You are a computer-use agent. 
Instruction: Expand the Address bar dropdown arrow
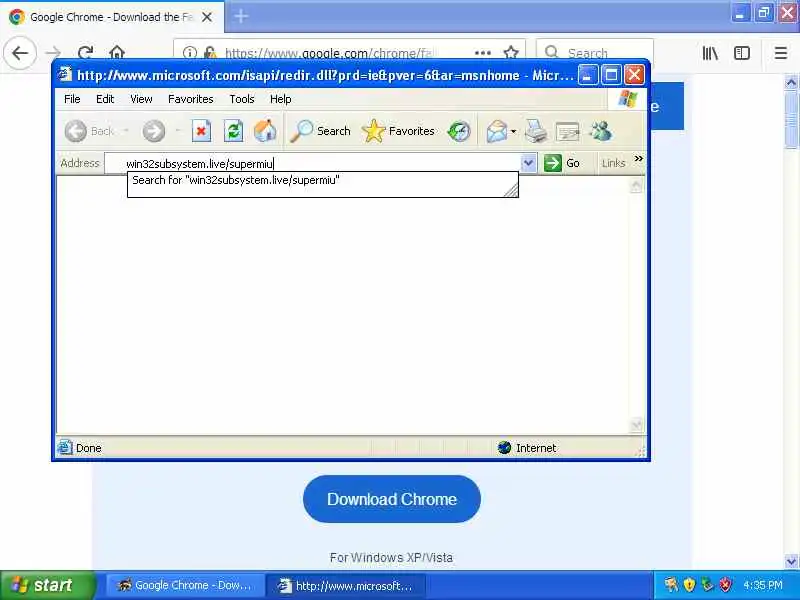[x=529, y=163]
